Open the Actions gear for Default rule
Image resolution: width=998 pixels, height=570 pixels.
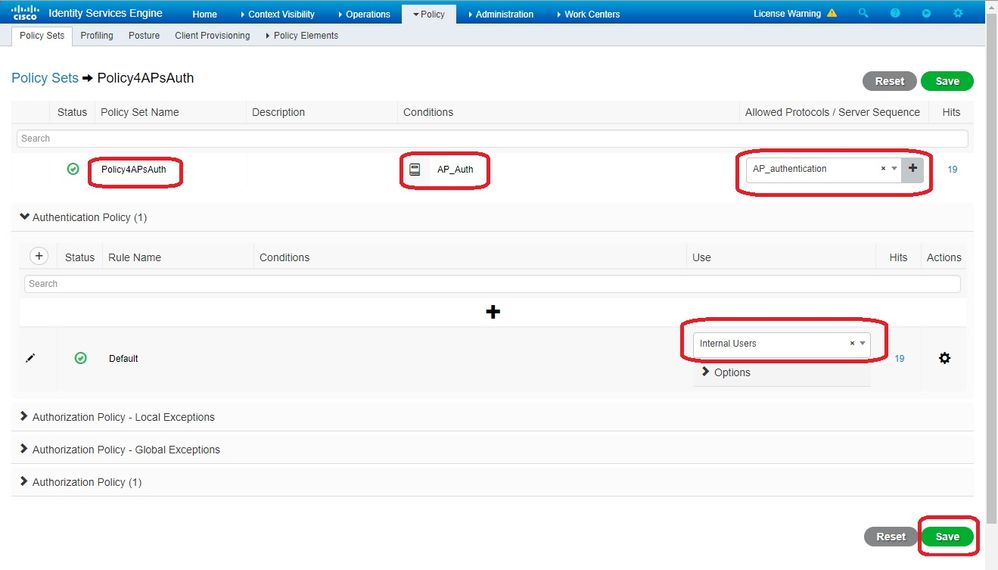pos(945,358)
